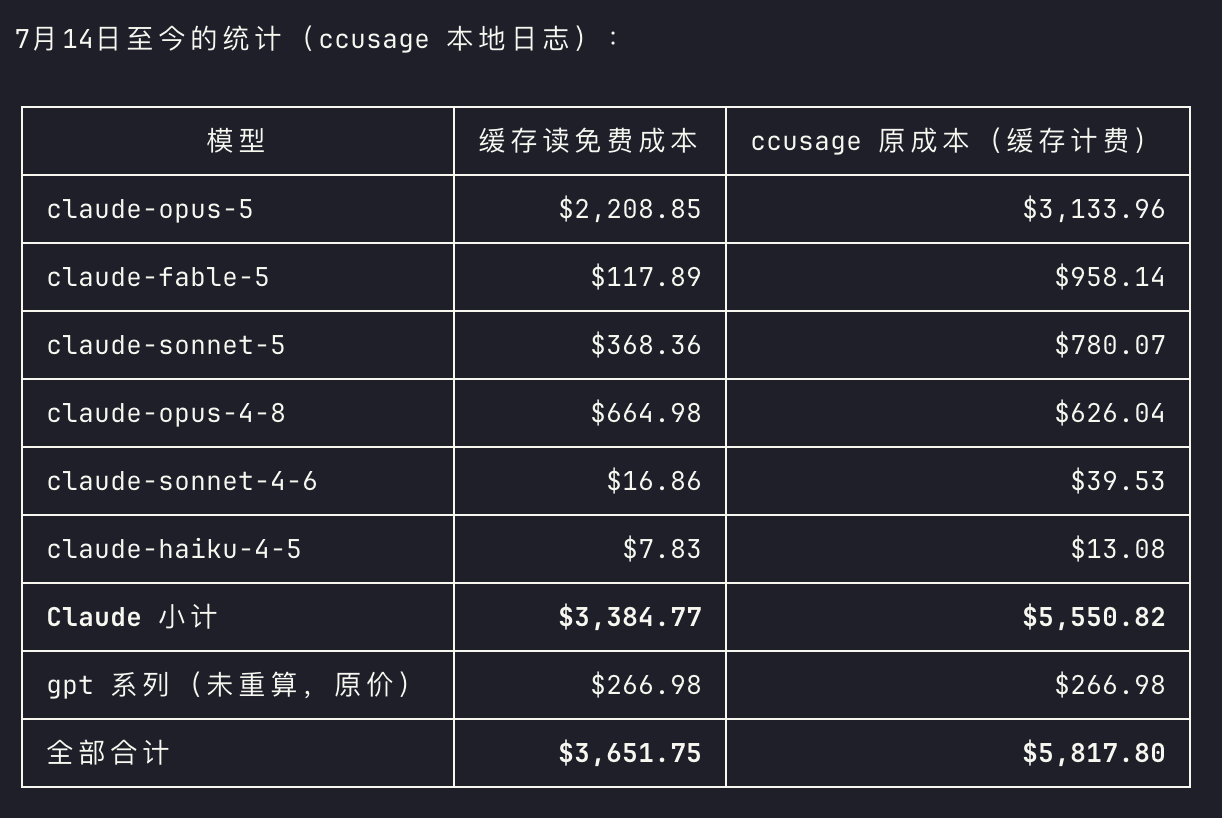Click the 7月14日至今的统计 heading text
This screenshot has width=1222, height=818.
[x=151, y=39]
